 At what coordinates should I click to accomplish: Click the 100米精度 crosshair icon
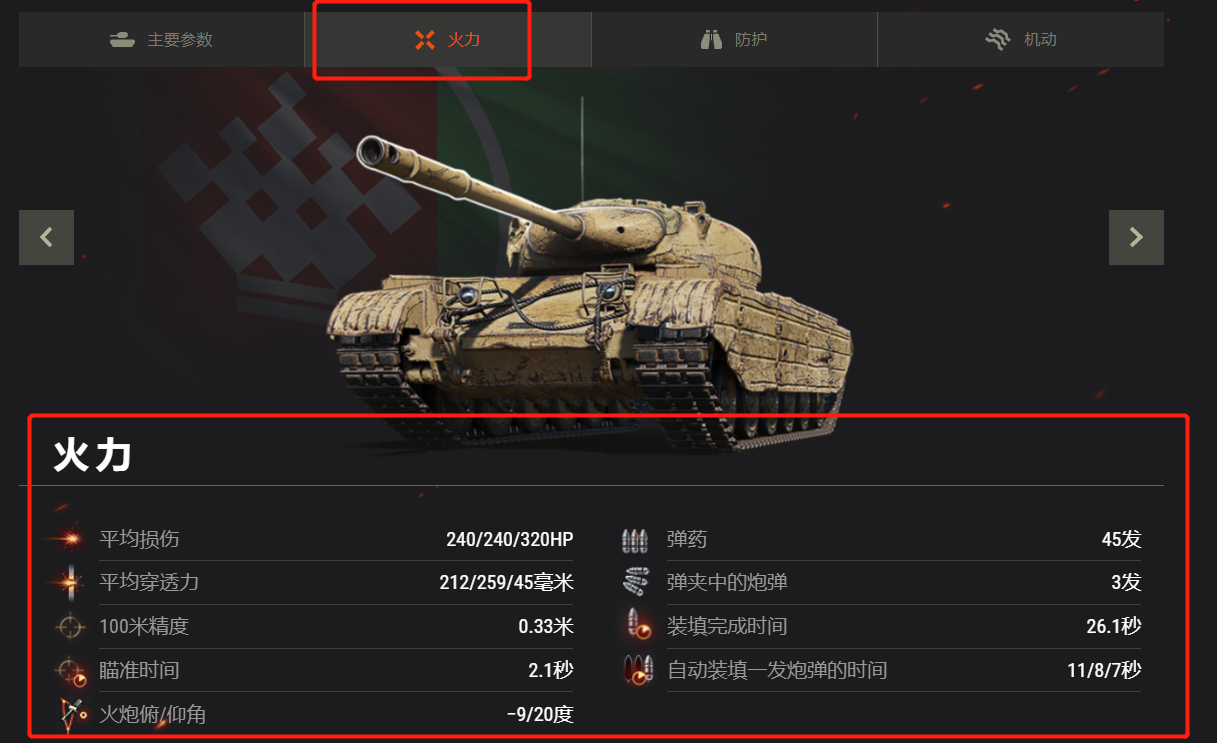pyautogui.click(x=70, y=626)
